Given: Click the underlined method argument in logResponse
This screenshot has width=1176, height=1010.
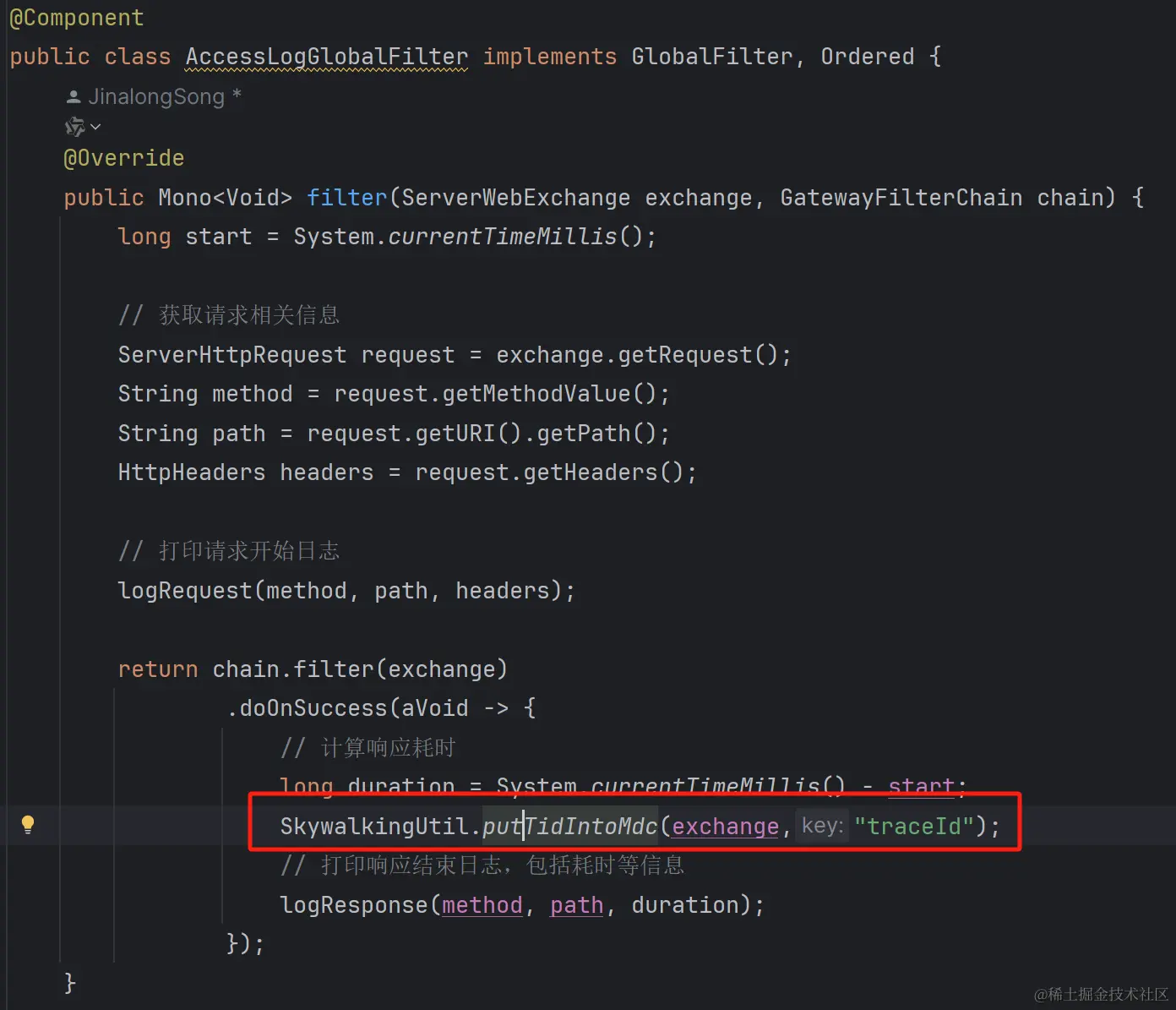Looking at the screenshot, I should [482, 904].
